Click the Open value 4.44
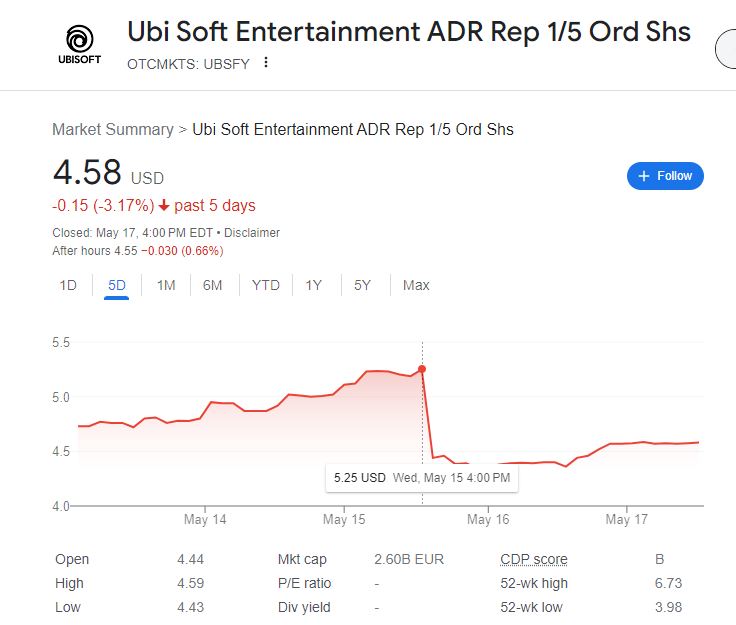This screenshot has width=736, height=625. (x=191, y=559)
